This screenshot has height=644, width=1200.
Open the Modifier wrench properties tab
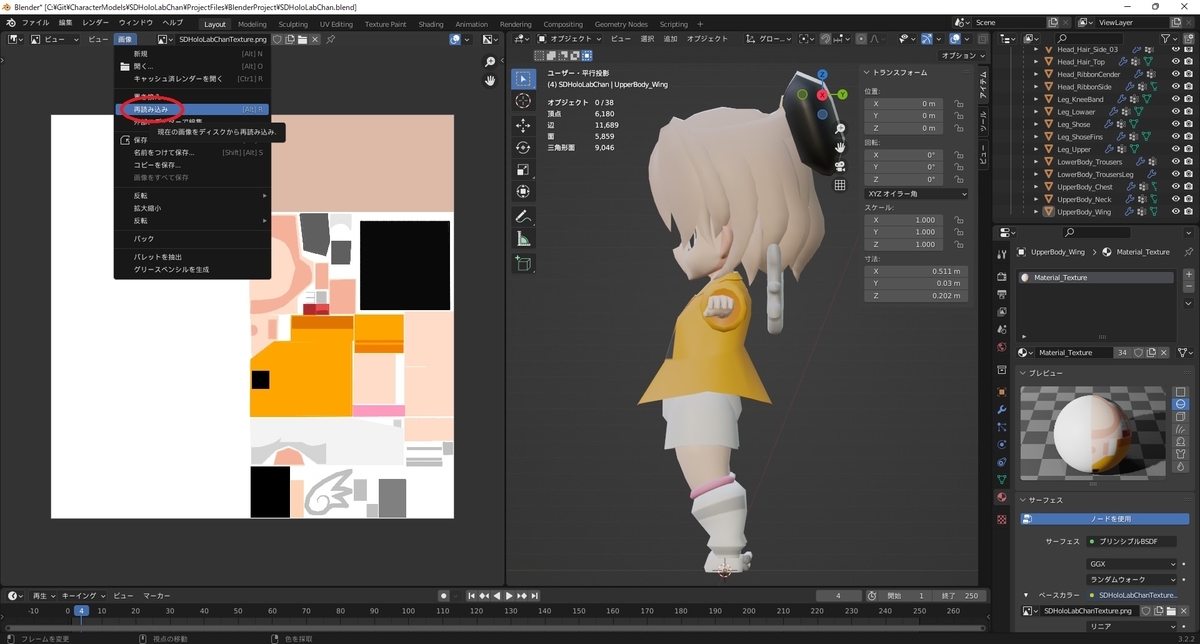(1003, 410)
